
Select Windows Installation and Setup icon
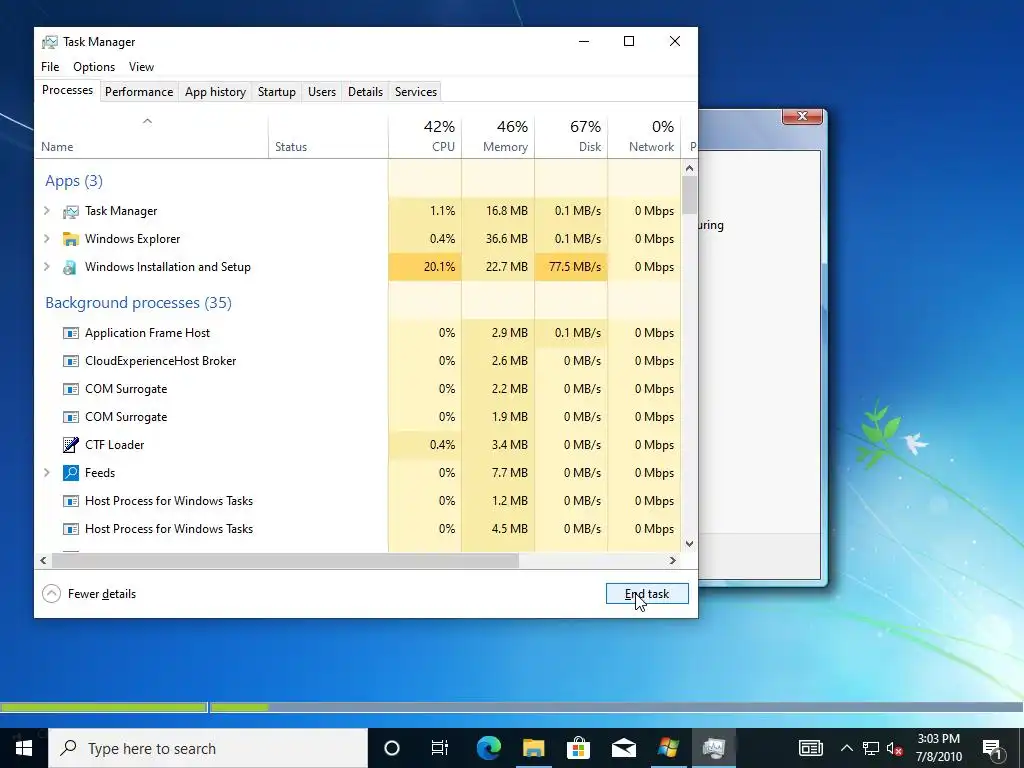pos(71,267)
